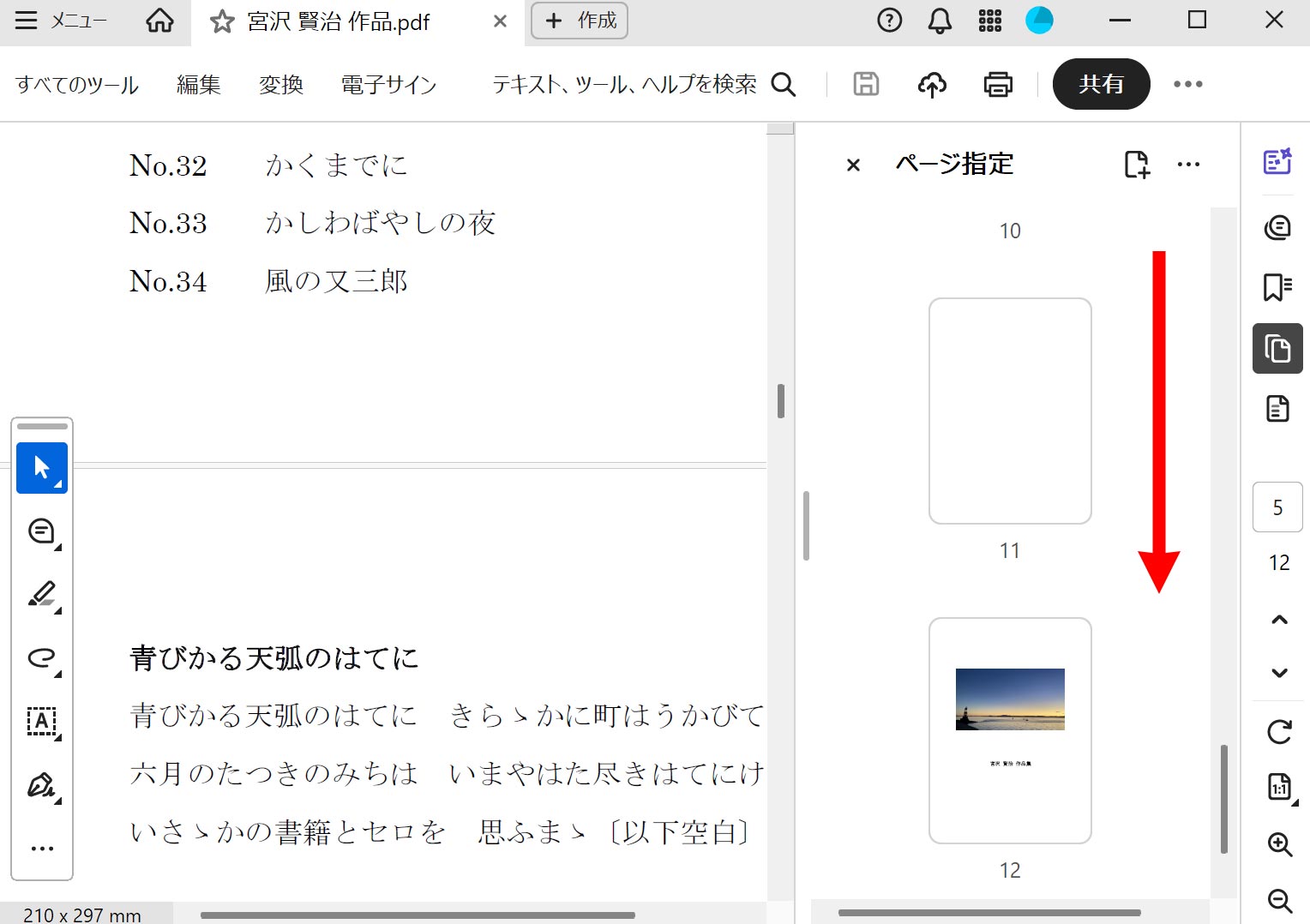Open the sticky note comment tool

(x=41, y=531)
